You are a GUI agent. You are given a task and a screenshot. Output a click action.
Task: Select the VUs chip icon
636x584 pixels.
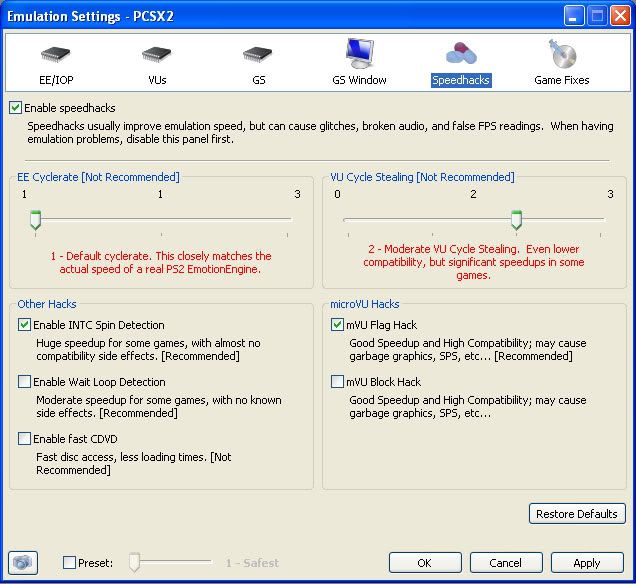157,54
